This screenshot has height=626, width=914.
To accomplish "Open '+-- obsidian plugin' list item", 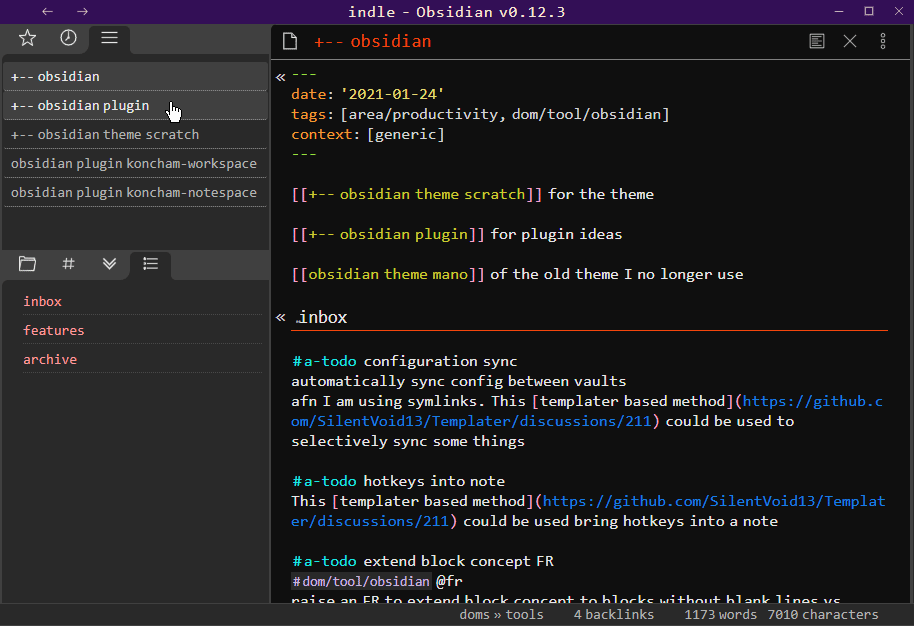I will click(x=135, y=105).
